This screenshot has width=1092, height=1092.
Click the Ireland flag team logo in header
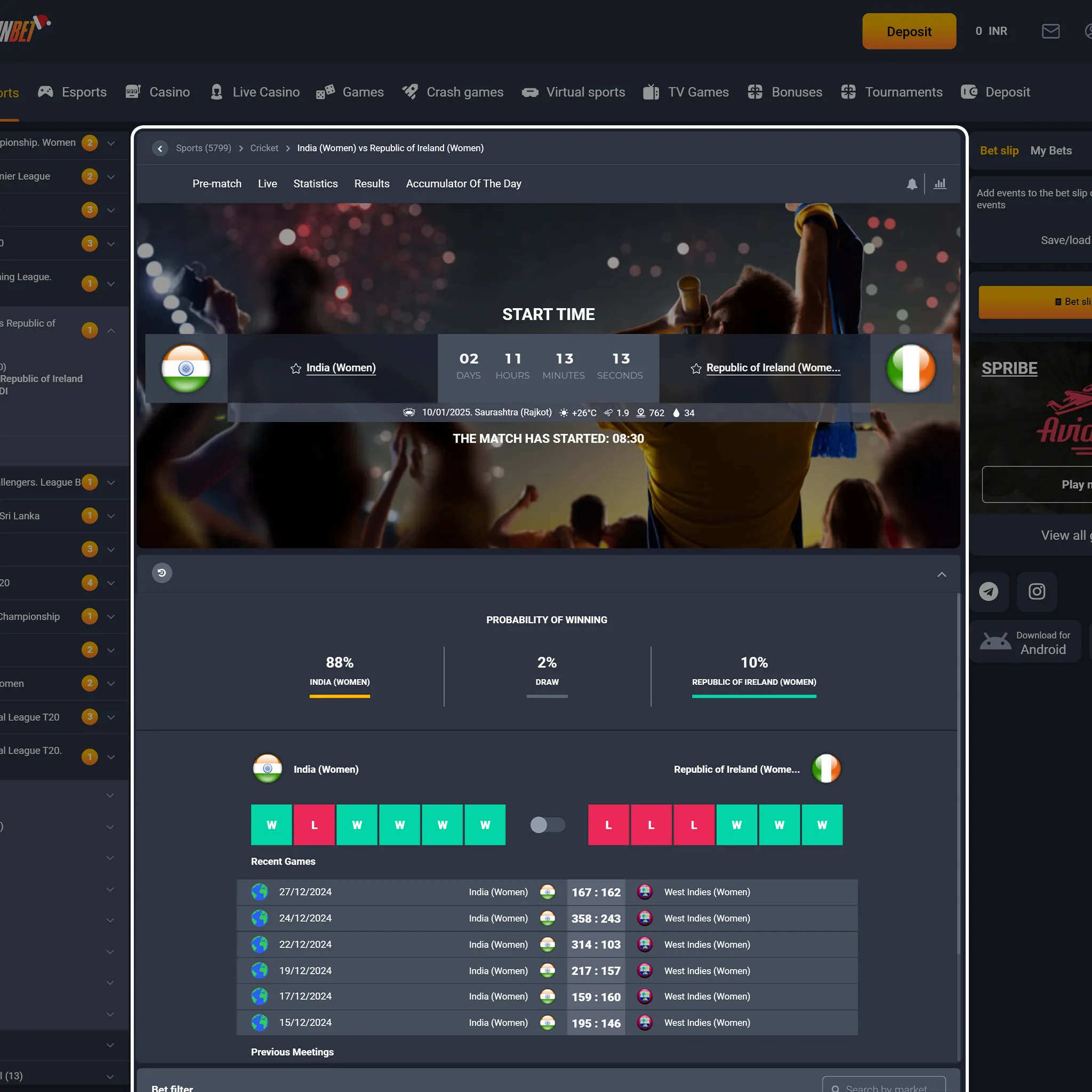tap(911, 368)
